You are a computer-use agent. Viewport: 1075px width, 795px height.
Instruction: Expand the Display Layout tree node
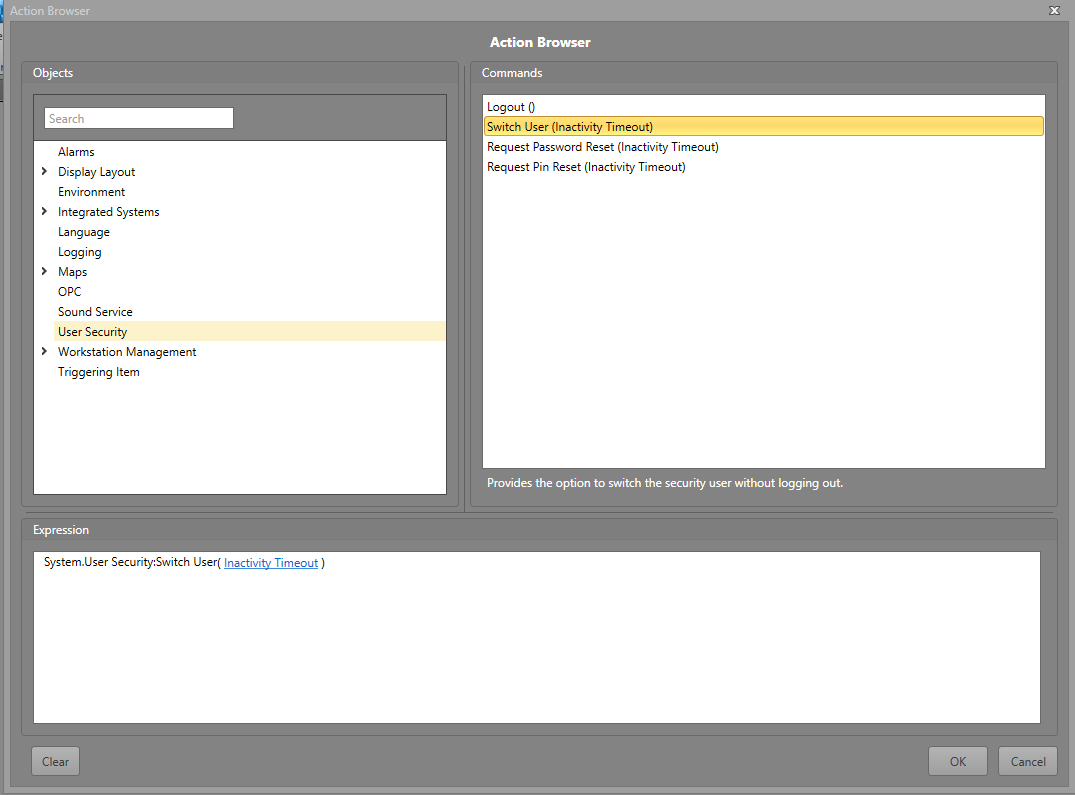point(44,172)
